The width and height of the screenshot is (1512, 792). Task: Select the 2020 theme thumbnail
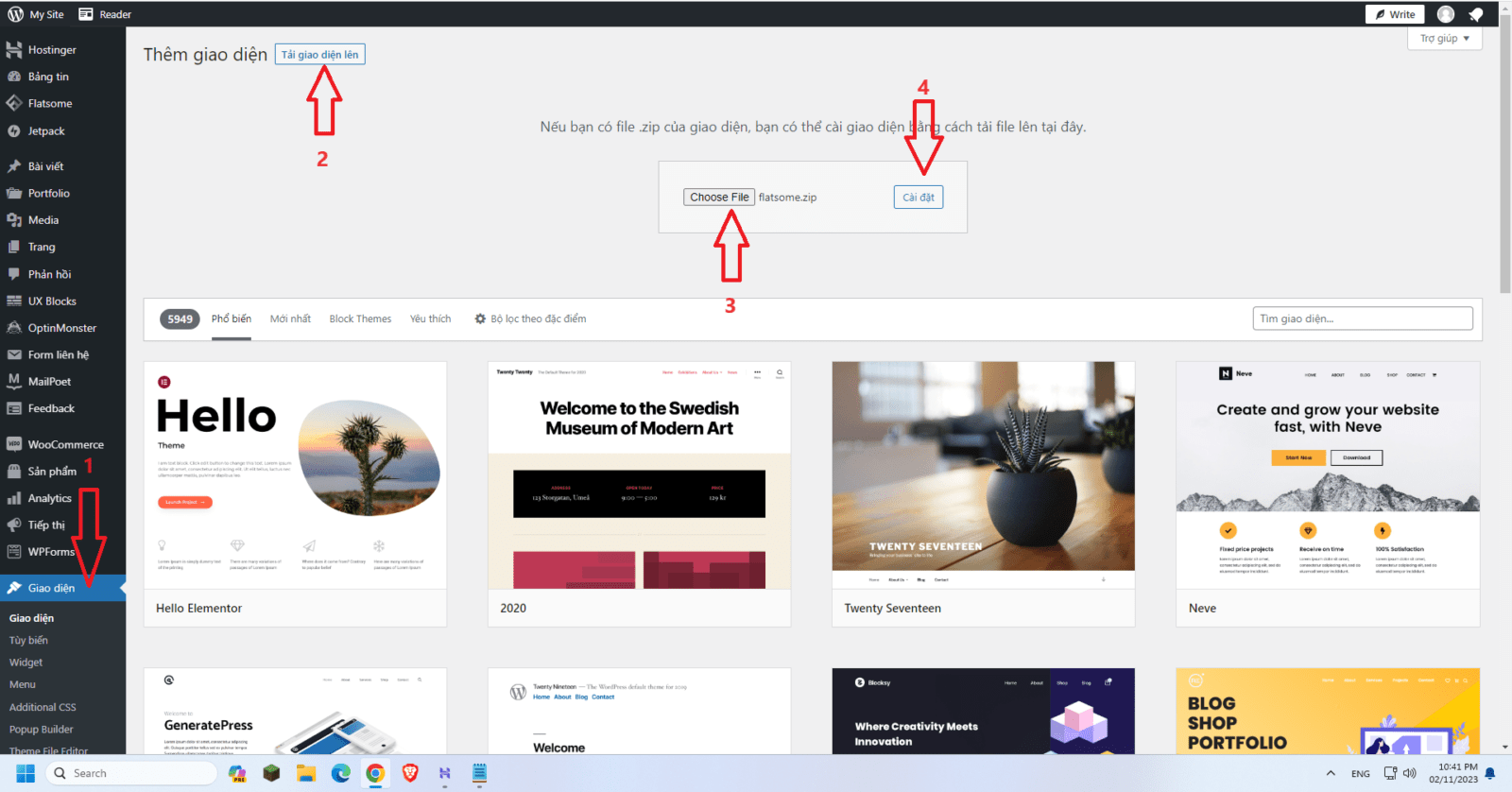[639, 475]
